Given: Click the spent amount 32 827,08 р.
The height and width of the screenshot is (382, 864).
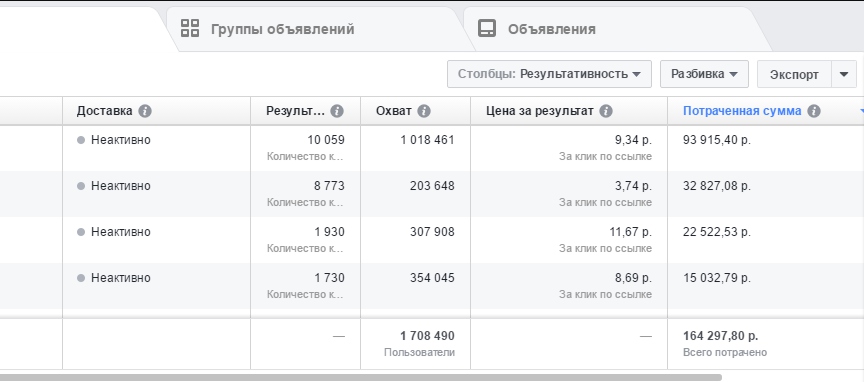Looking at the screenshot, I should pos(716,186).
